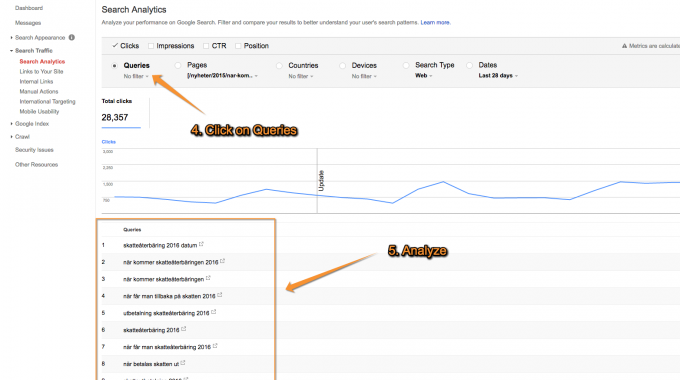Open the 'Last 28 days' date dropdown
The height and width of the screenshot is (380, 680).
[498, 75]
